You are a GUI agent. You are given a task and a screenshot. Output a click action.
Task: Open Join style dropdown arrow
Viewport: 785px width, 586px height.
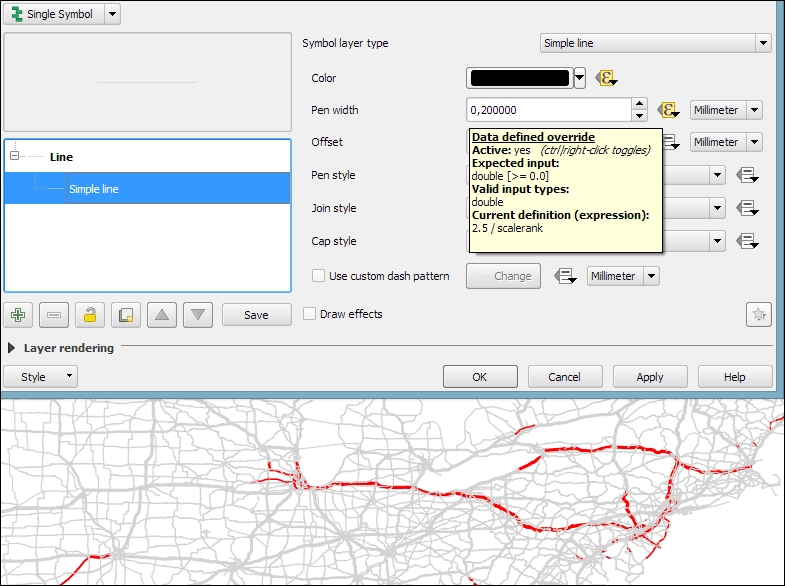717,208
